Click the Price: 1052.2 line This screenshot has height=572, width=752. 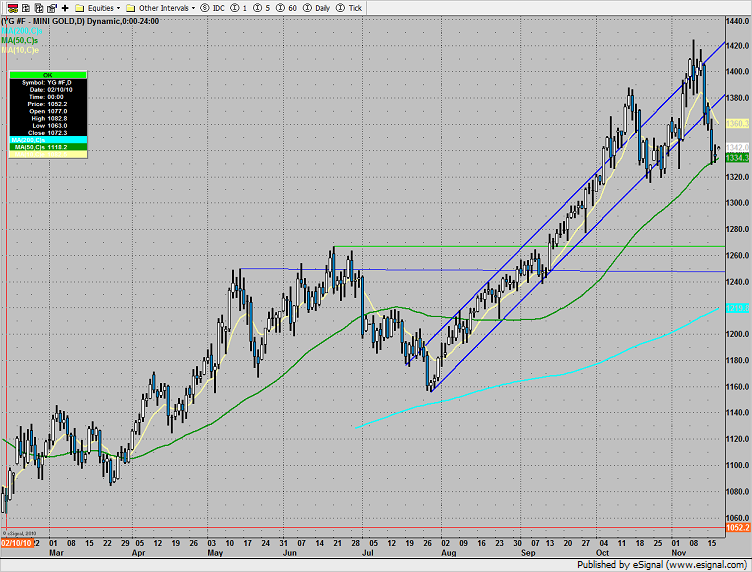coord(48,104)
